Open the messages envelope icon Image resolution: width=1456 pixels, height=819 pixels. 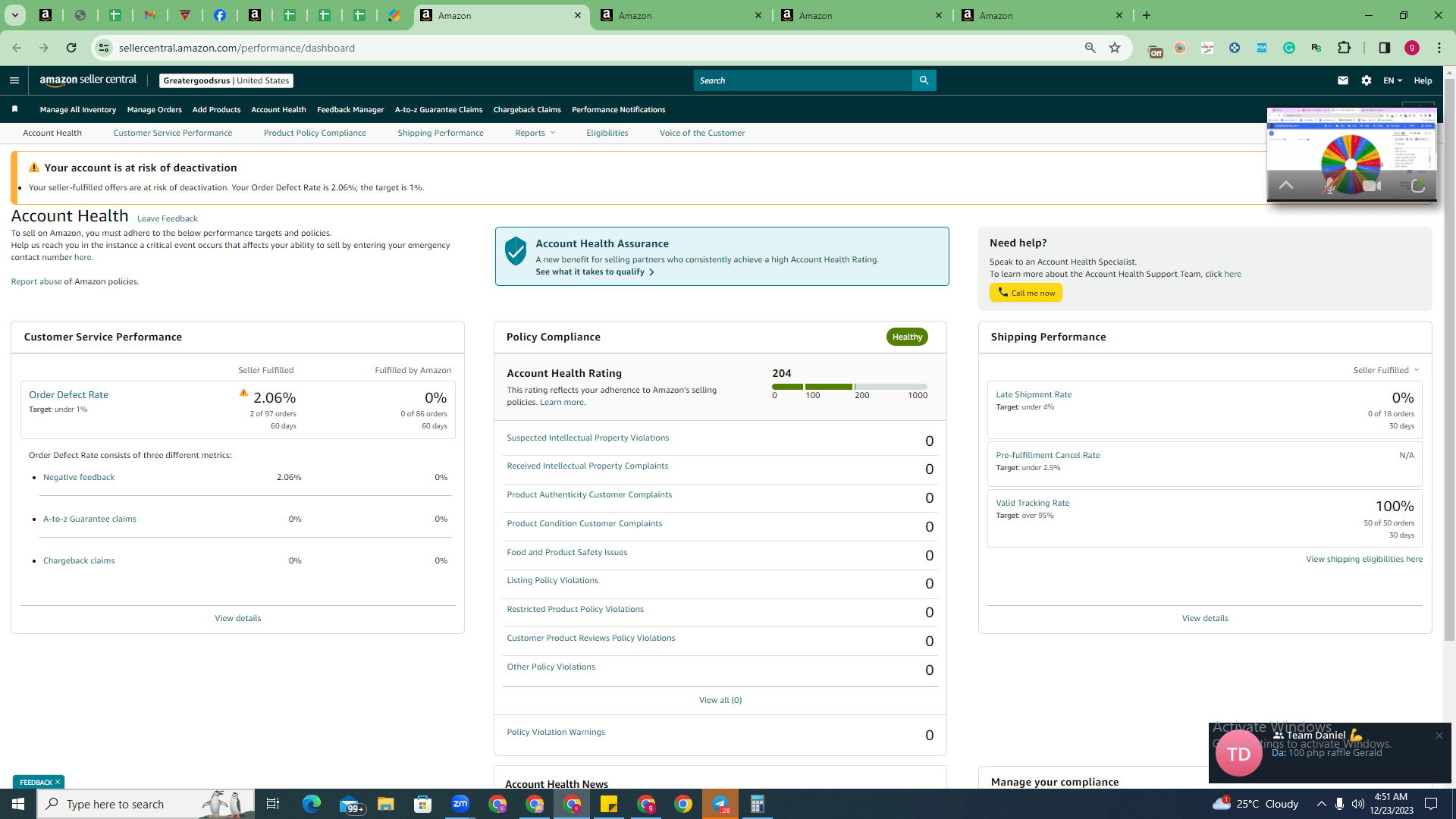tap(1343, 80)
